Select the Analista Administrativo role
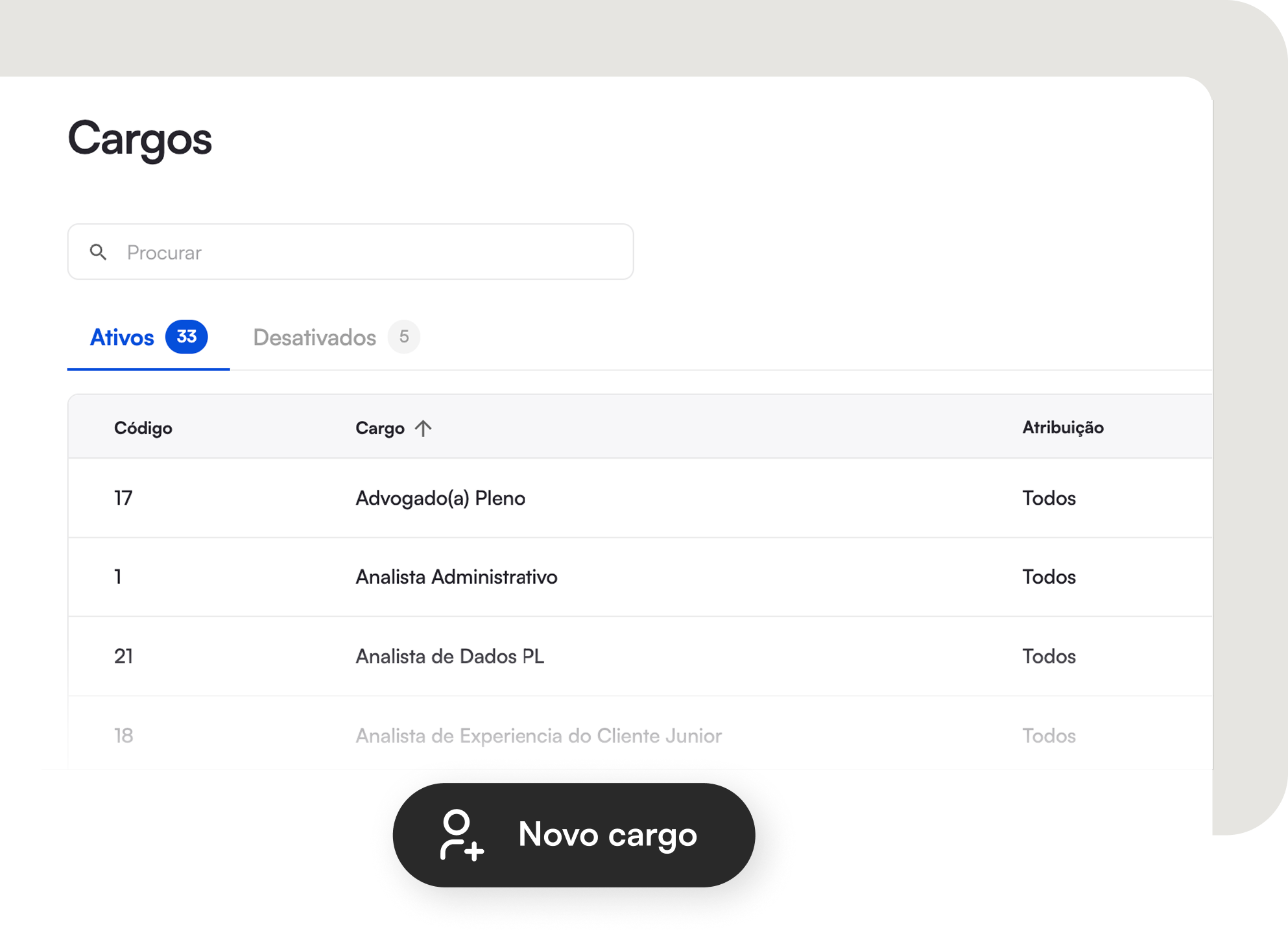Image resolution: width=1288 pixels, height=951 pixels. click(x=456, y=577)
